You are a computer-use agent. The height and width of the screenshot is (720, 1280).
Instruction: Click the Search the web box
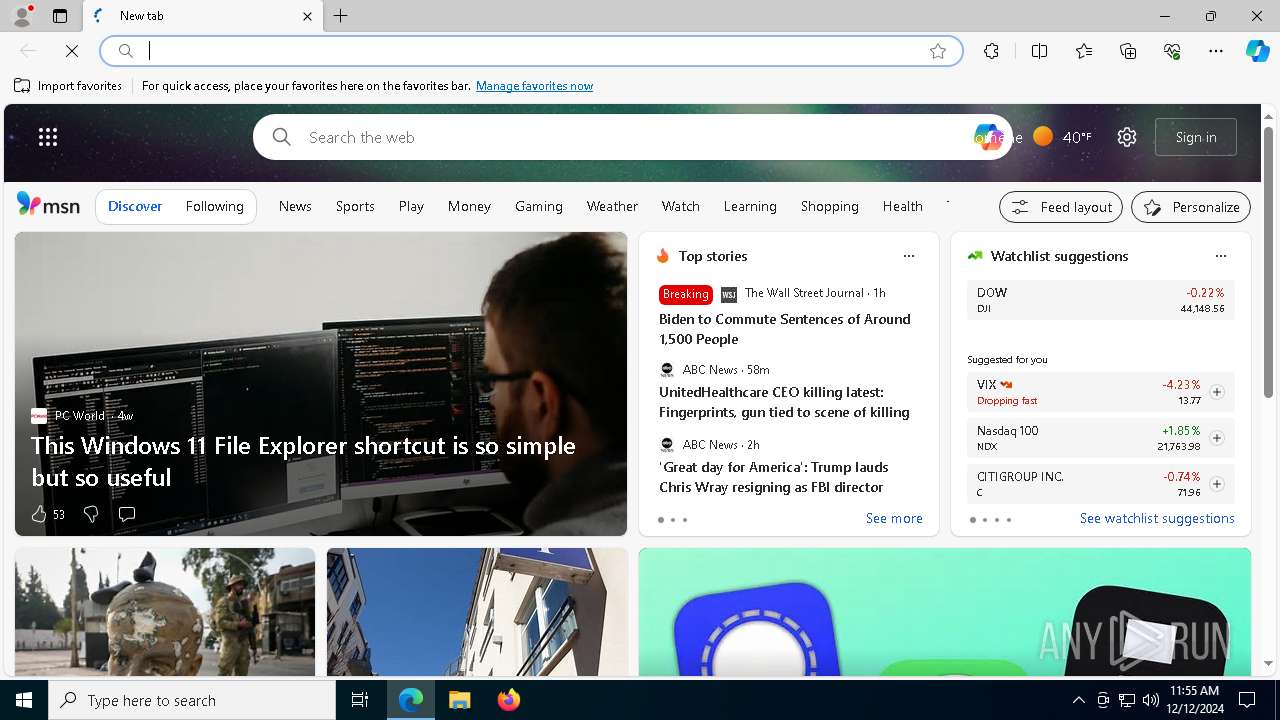coord(630,137)
